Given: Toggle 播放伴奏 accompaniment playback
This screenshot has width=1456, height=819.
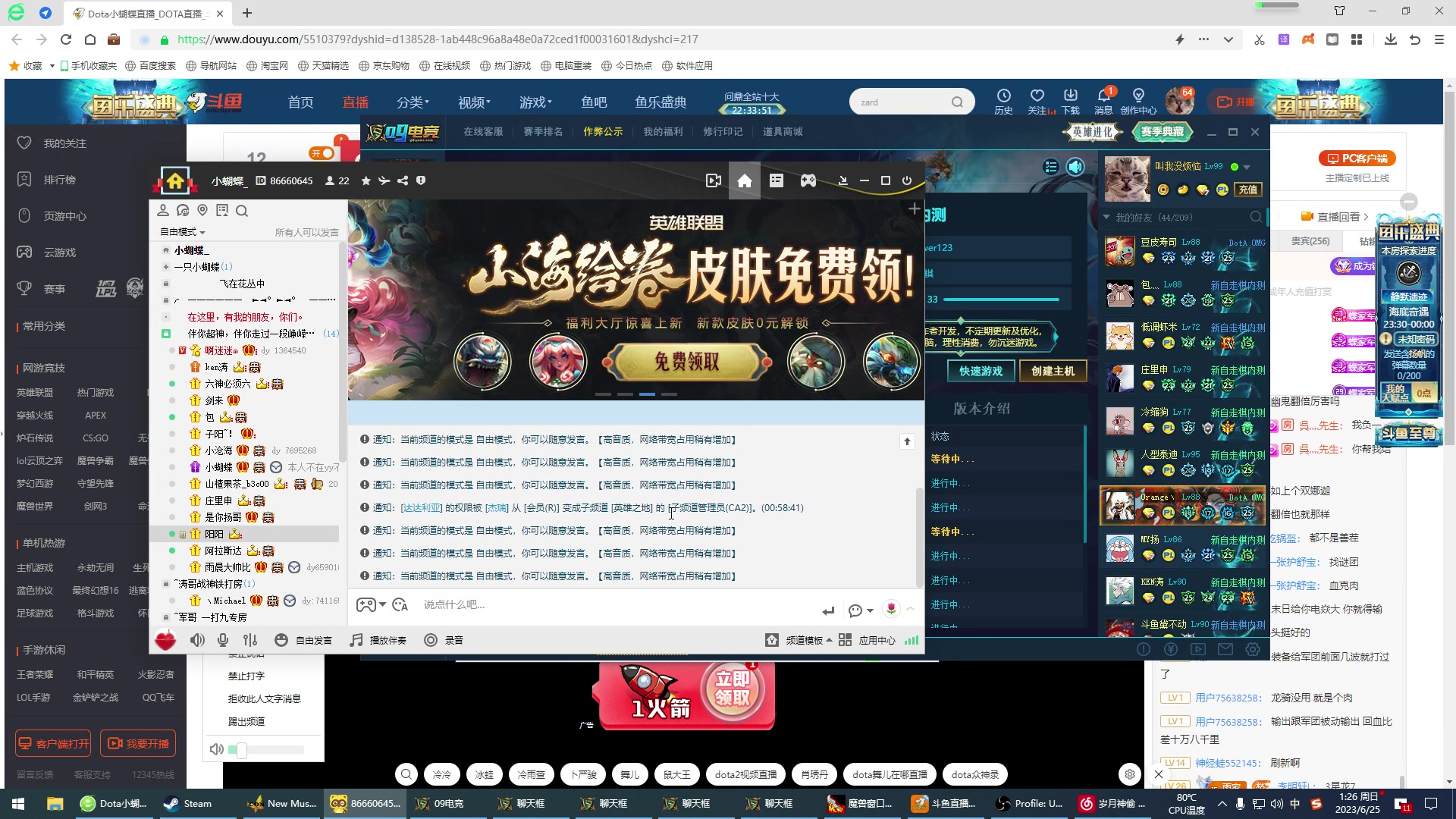Looking at the screenshot, I should point(378,640).
